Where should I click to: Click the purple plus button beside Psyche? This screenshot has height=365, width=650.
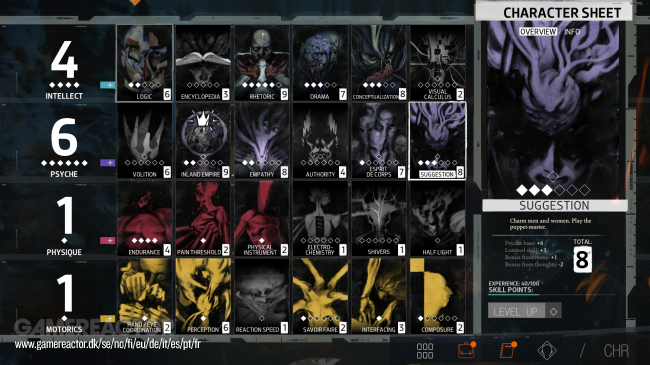tap(108, 163)
